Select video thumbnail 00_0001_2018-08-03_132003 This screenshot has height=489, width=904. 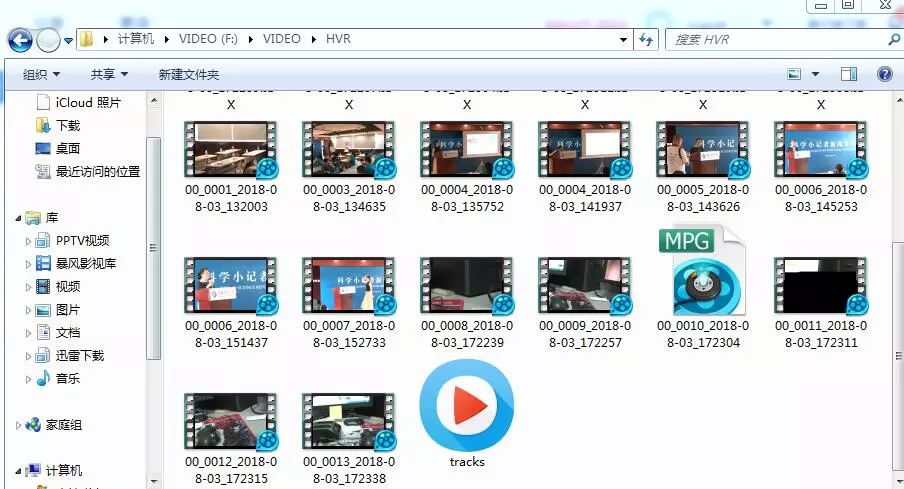[x=231, y=167]
